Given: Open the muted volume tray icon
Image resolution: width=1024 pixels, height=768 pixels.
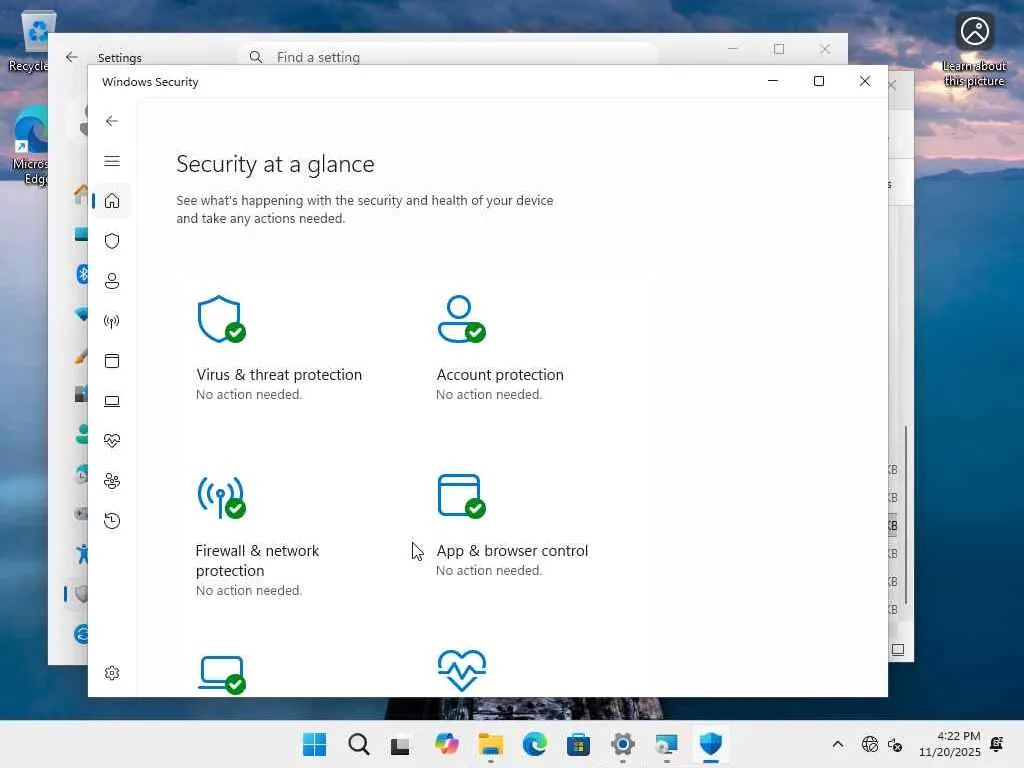Looking at the screenshot, I should [x=895, y=744].
